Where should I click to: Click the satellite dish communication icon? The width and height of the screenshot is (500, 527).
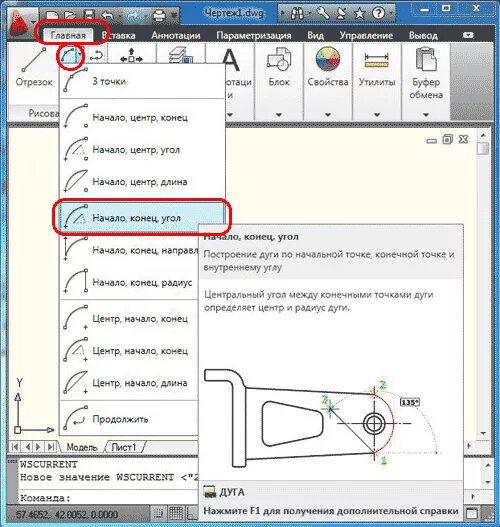341,13
